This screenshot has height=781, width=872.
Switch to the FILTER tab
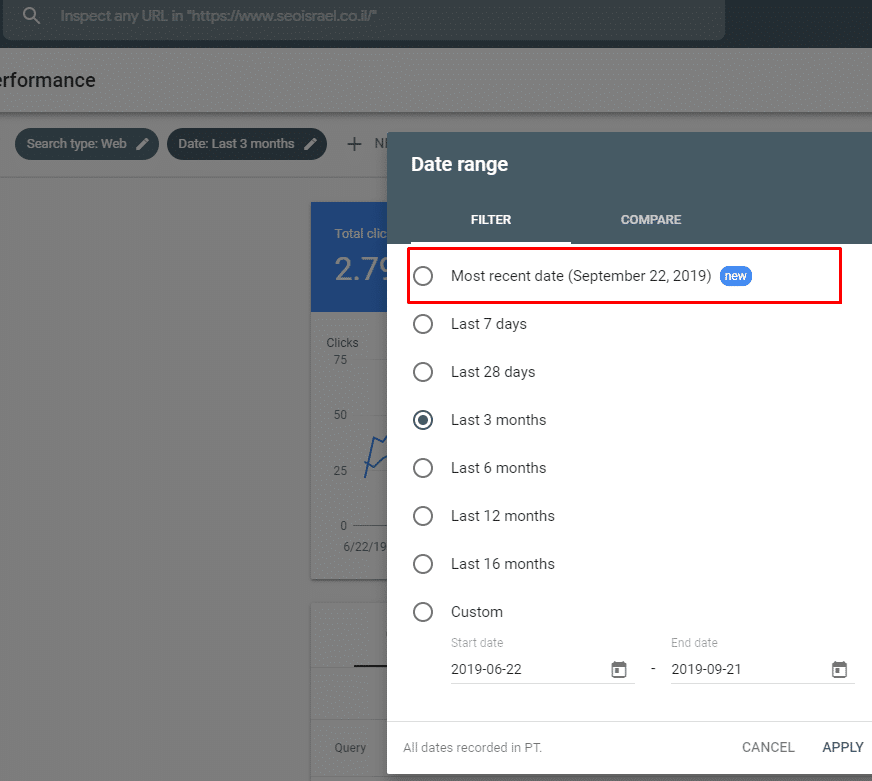click(x=491, y=220)
